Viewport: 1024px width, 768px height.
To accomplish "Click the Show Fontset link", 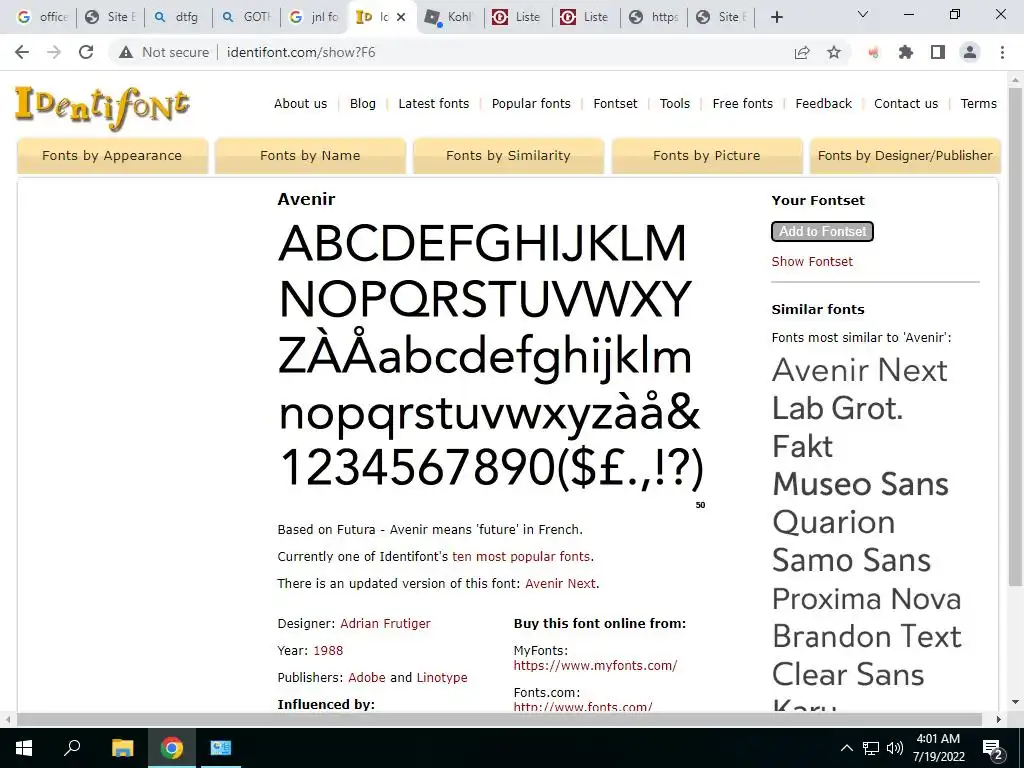I will (x=812, y=261).
